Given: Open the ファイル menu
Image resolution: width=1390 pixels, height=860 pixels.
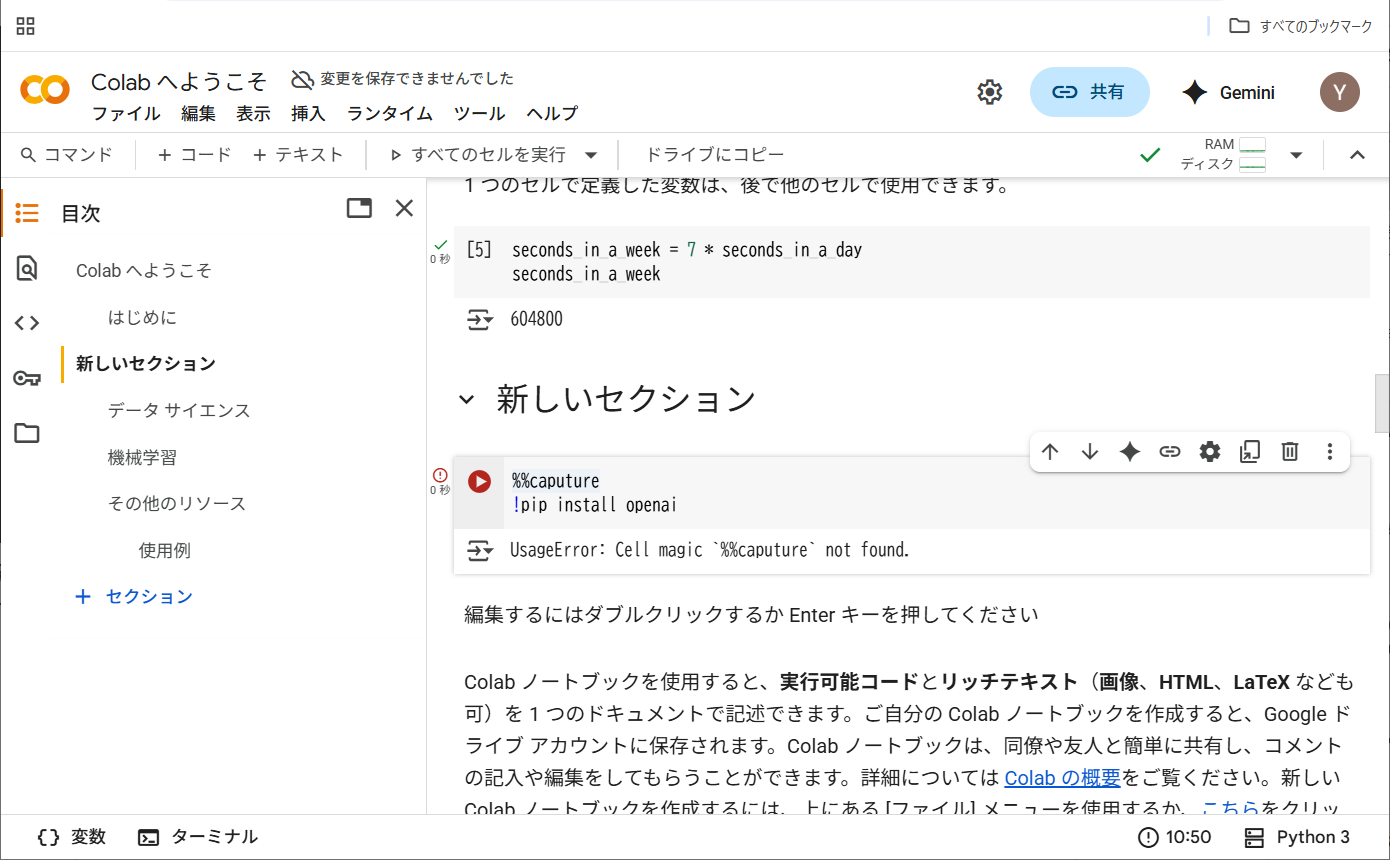Looking at the screenshot, I should click(x=126, y=113).
